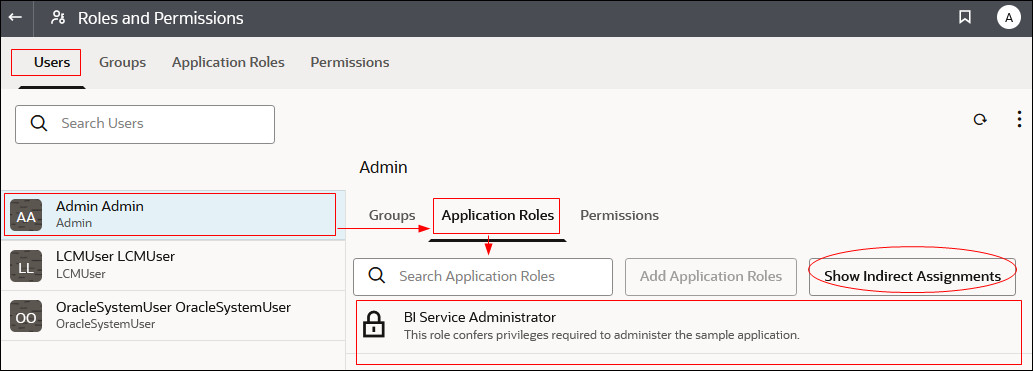
Task: Click the role description 'This role confers privileges'
Action: (x=601, y=335)
